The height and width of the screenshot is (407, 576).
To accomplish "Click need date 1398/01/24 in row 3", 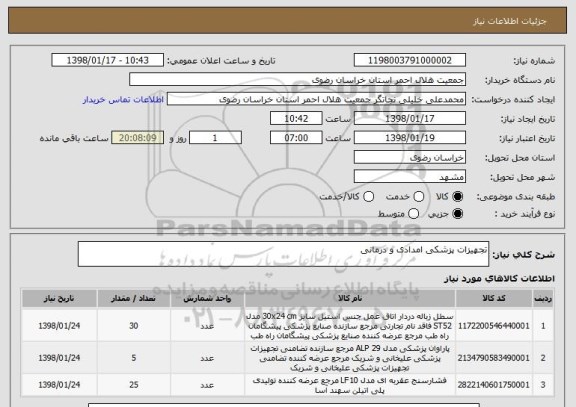I will pos(59,385).
